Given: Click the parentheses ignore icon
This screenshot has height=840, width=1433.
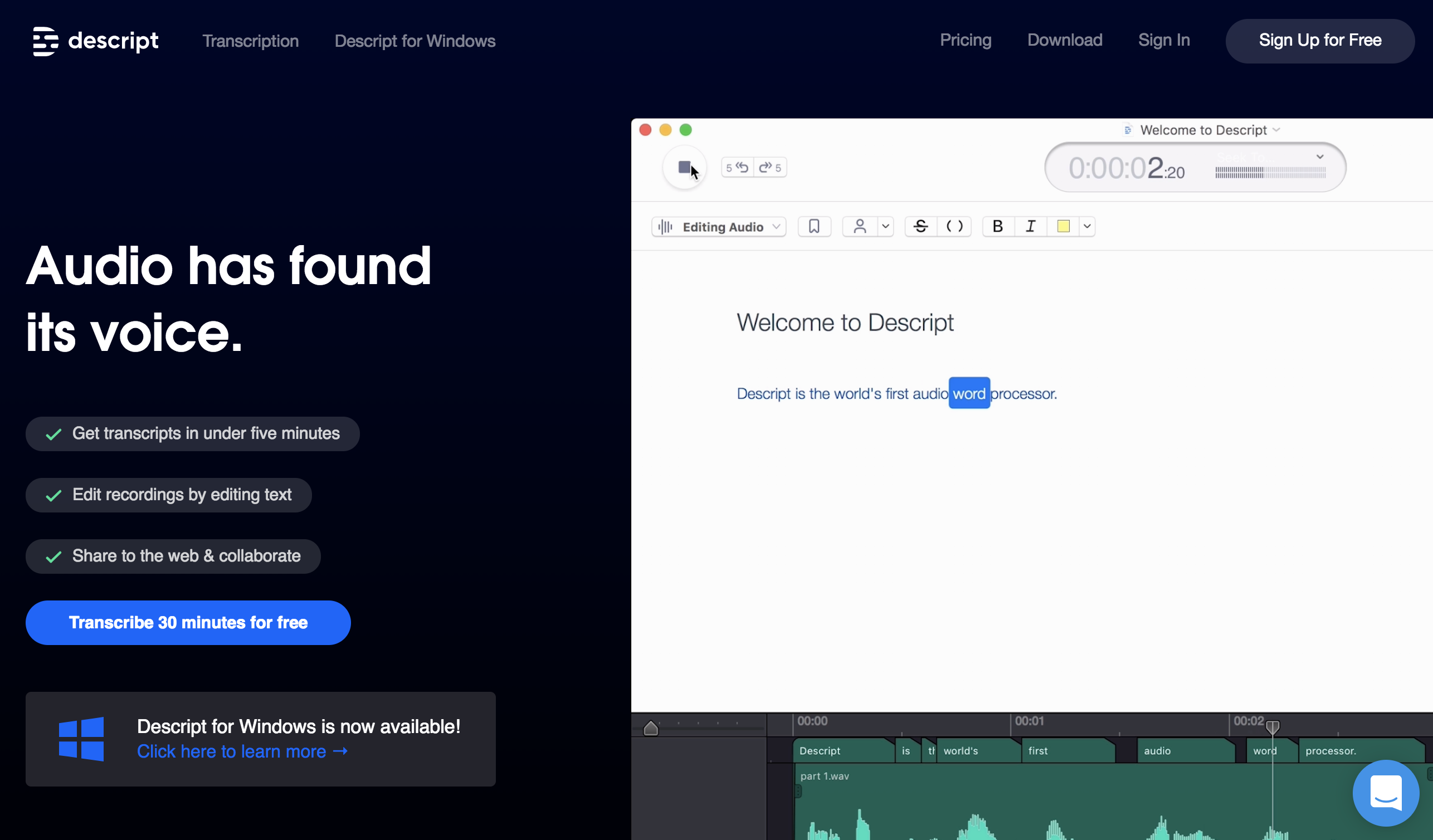Looking at the screenshot, I should [x=954, y=226].
